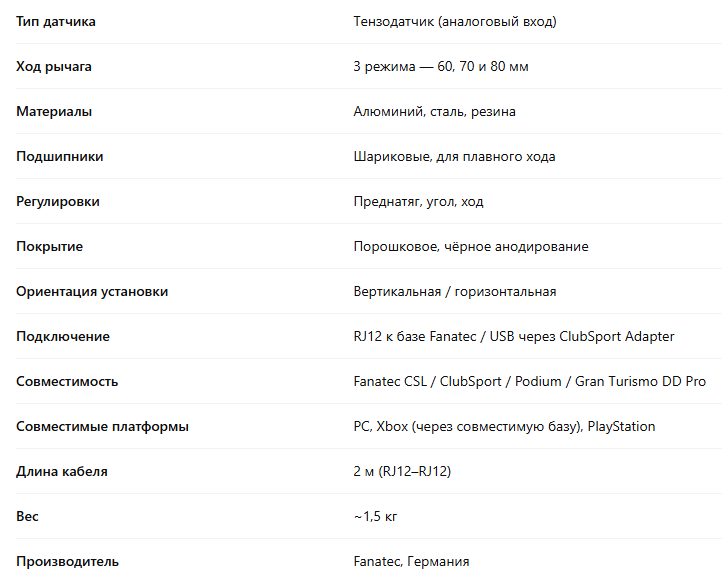Click the 'Вертикальная / горизонтальная' value
The width and height of the screenshot is (722, 586).
455,291
